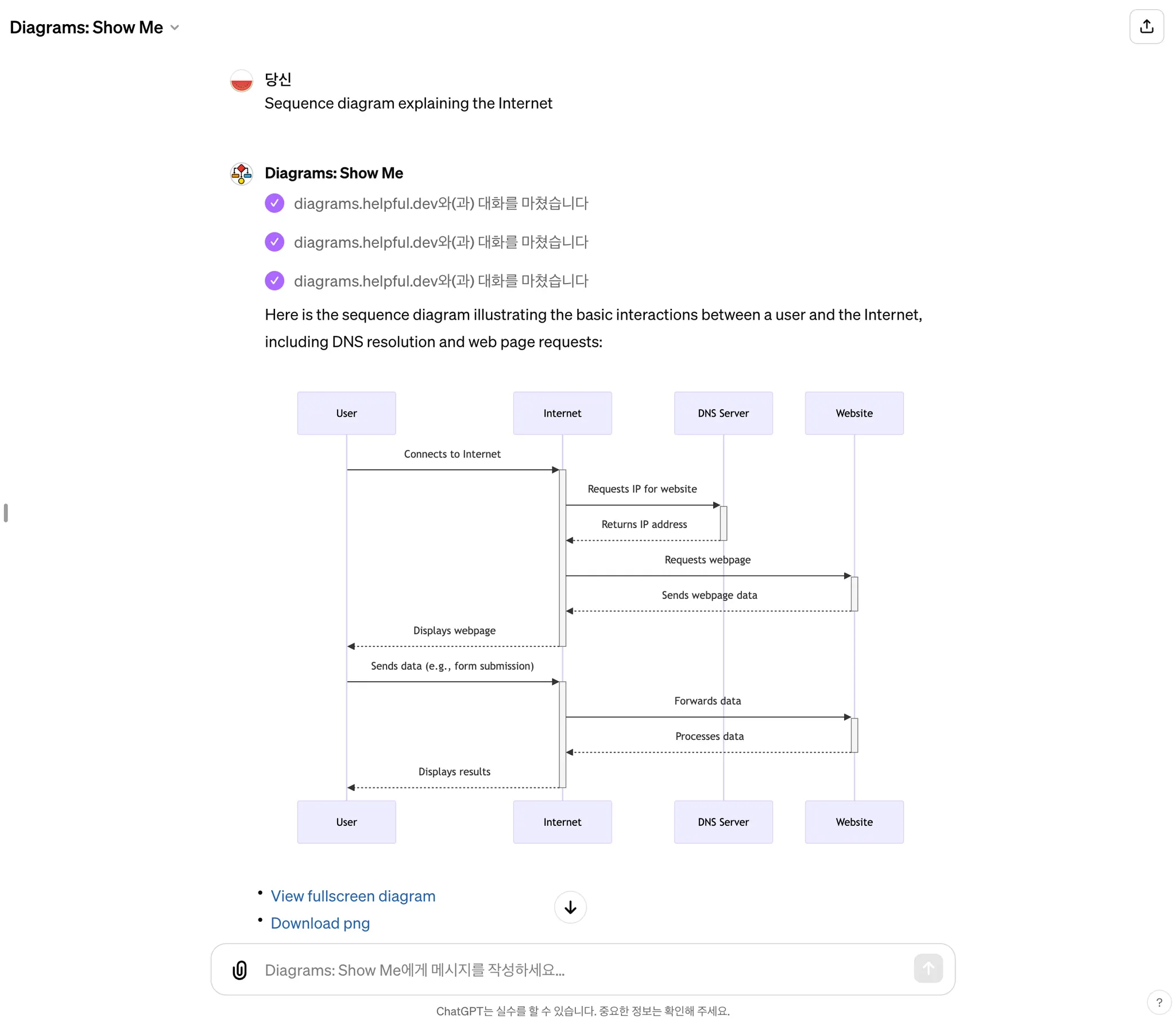The image size is (1176, 1024).
Task: Expand the third diagrams.helpful.dev action entry
Action: coord(440,281)
